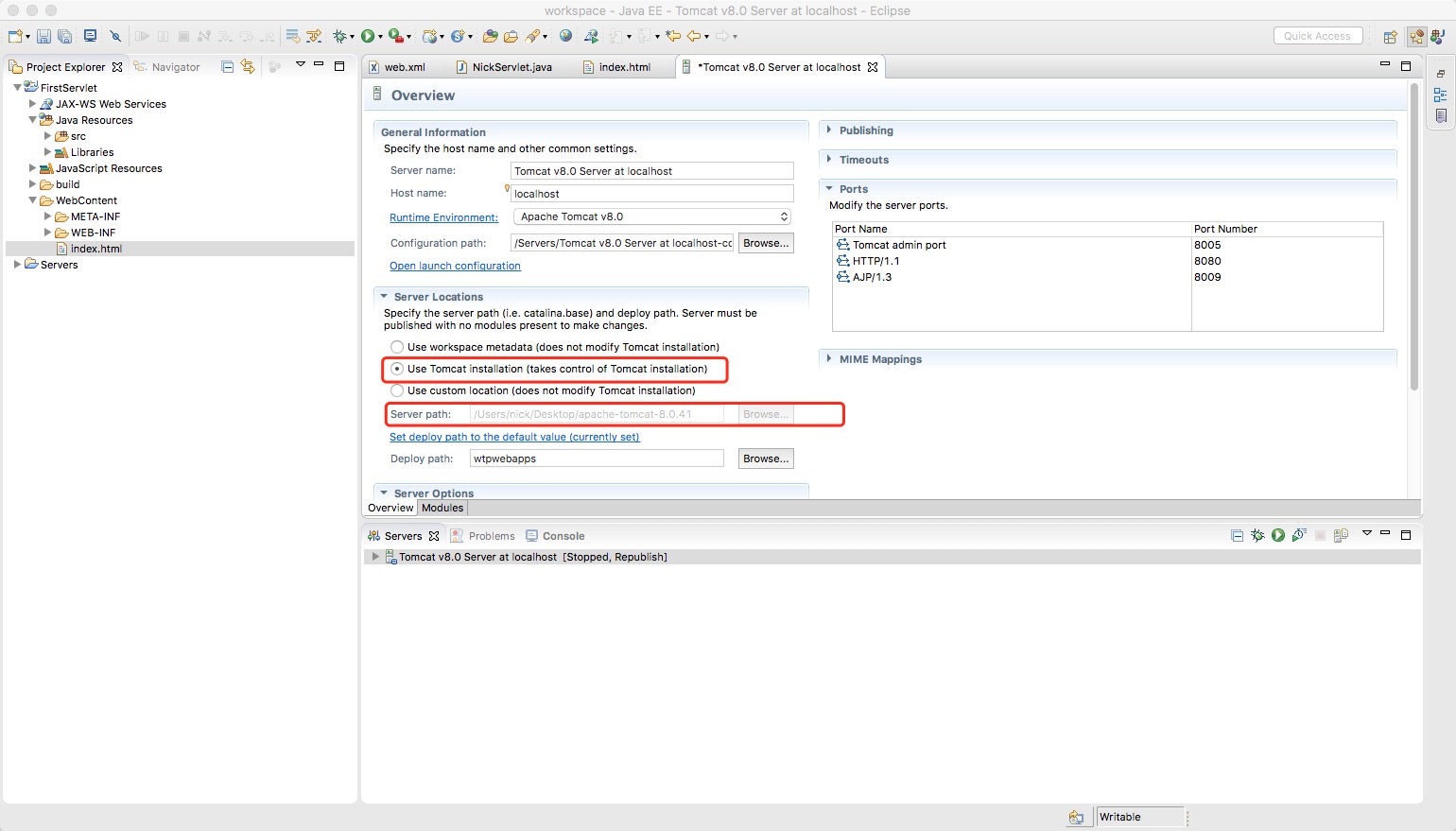Click the Outline icon in right trim bar
The height and width of the screenshot is (831, 1456).
tap(1440, 95)
